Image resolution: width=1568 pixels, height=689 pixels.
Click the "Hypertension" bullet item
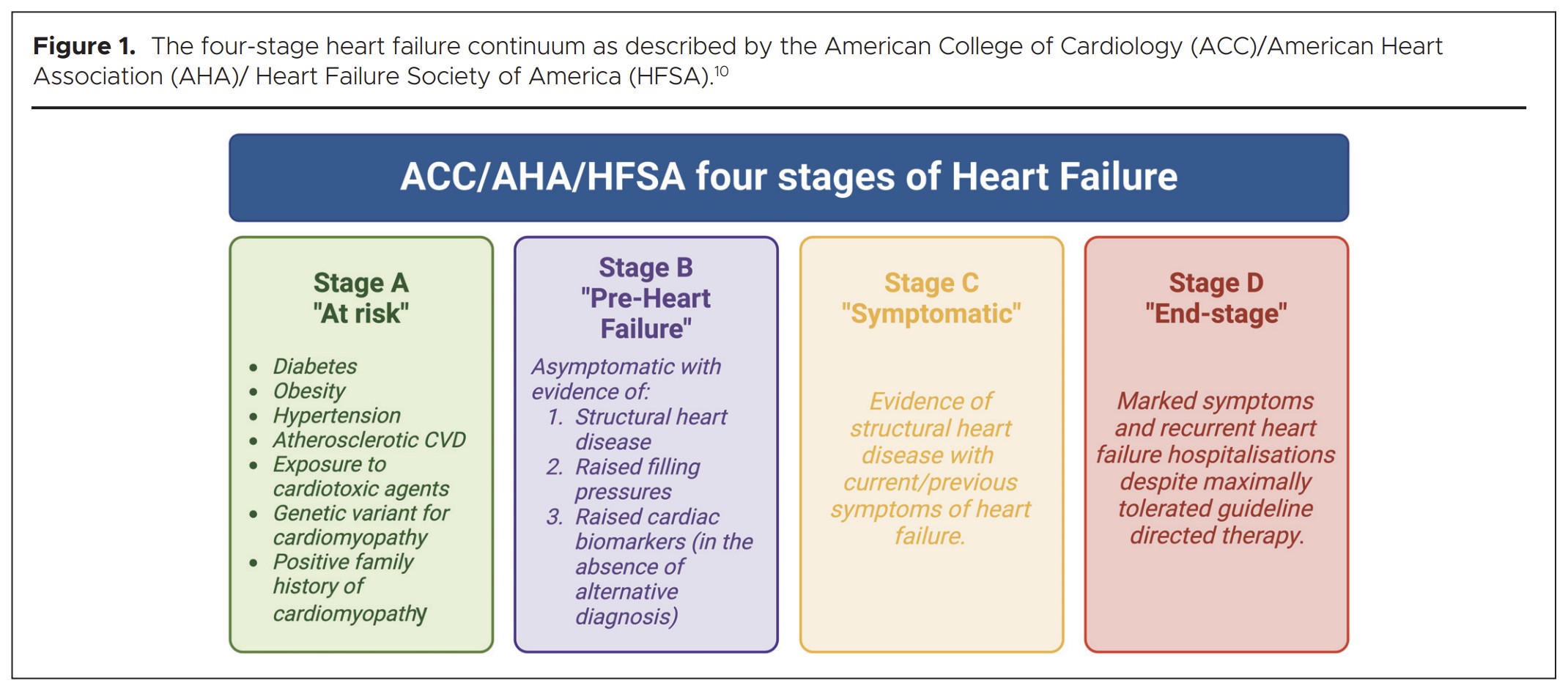pyautogui.click(x=336, y=416)
